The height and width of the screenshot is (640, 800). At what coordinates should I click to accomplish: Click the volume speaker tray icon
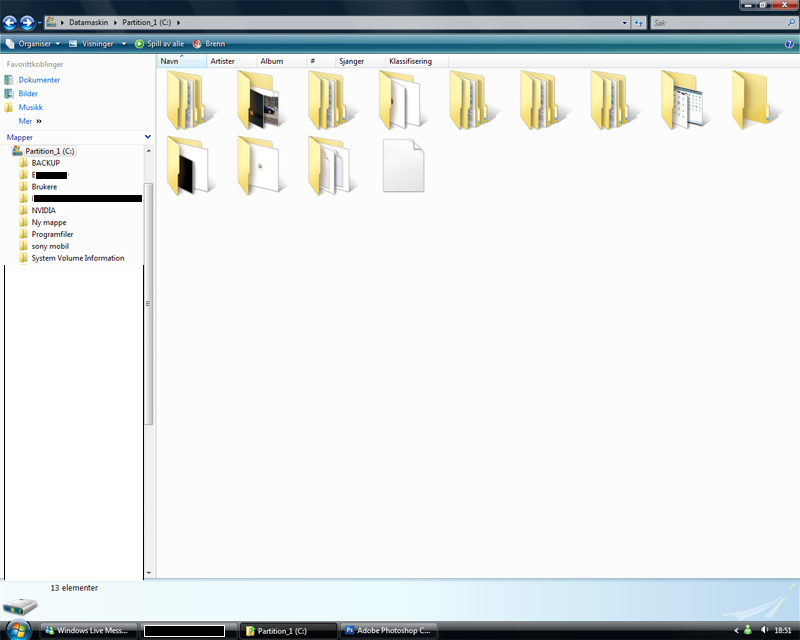(x=762, y=630)
